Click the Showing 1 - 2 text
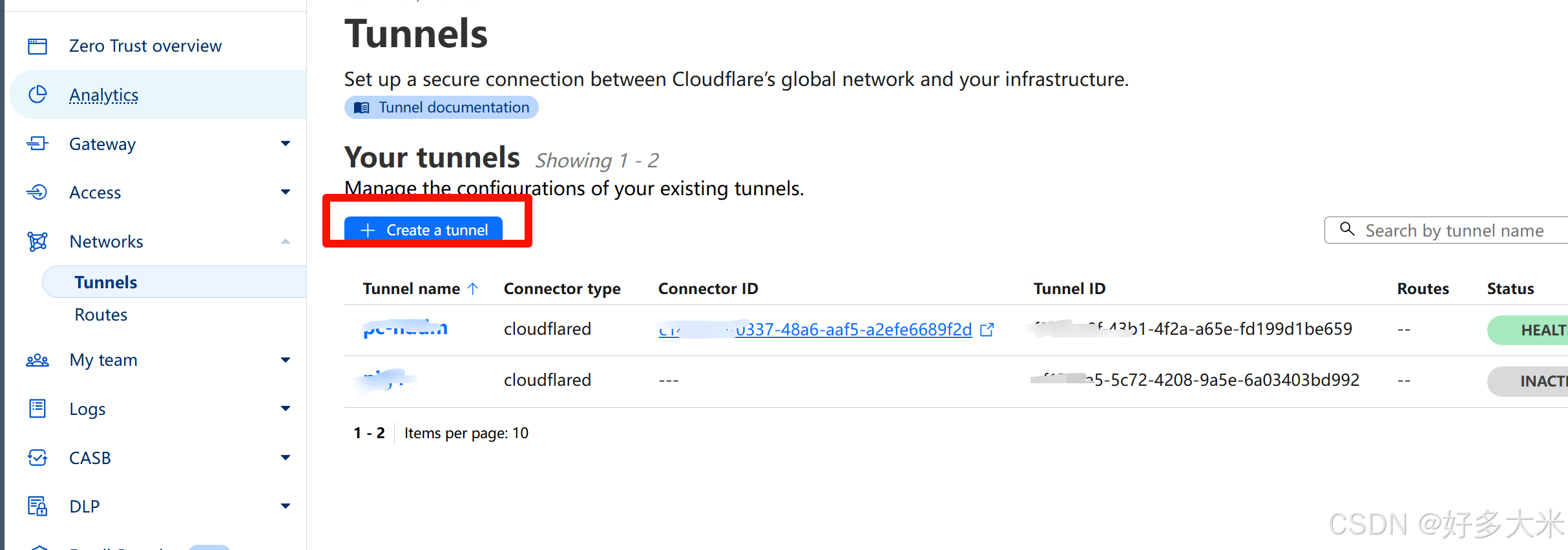The width and height of the screenshot is (1568, 550). (x=597, y=160)
